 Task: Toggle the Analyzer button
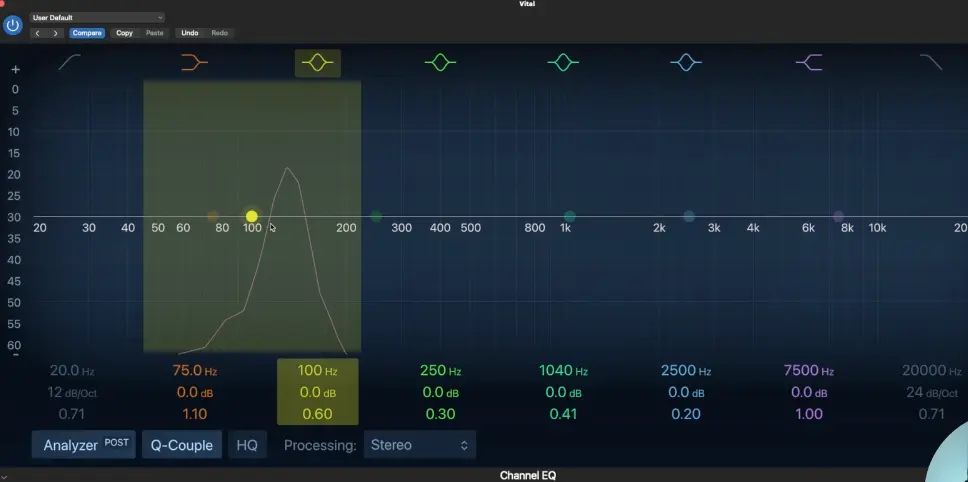click(x=83, y=445)
